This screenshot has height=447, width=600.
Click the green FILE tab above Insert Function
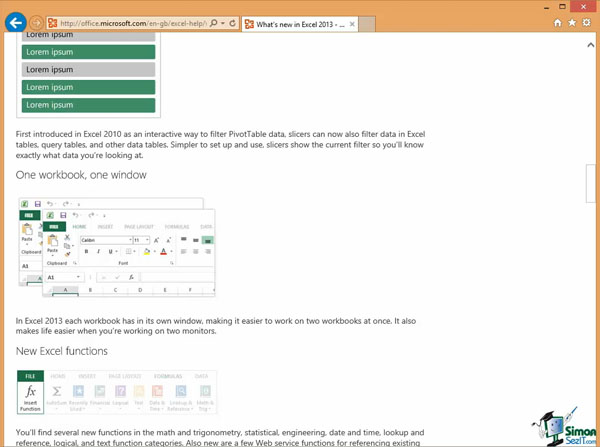pyautogui.click(x=30, y=376)
